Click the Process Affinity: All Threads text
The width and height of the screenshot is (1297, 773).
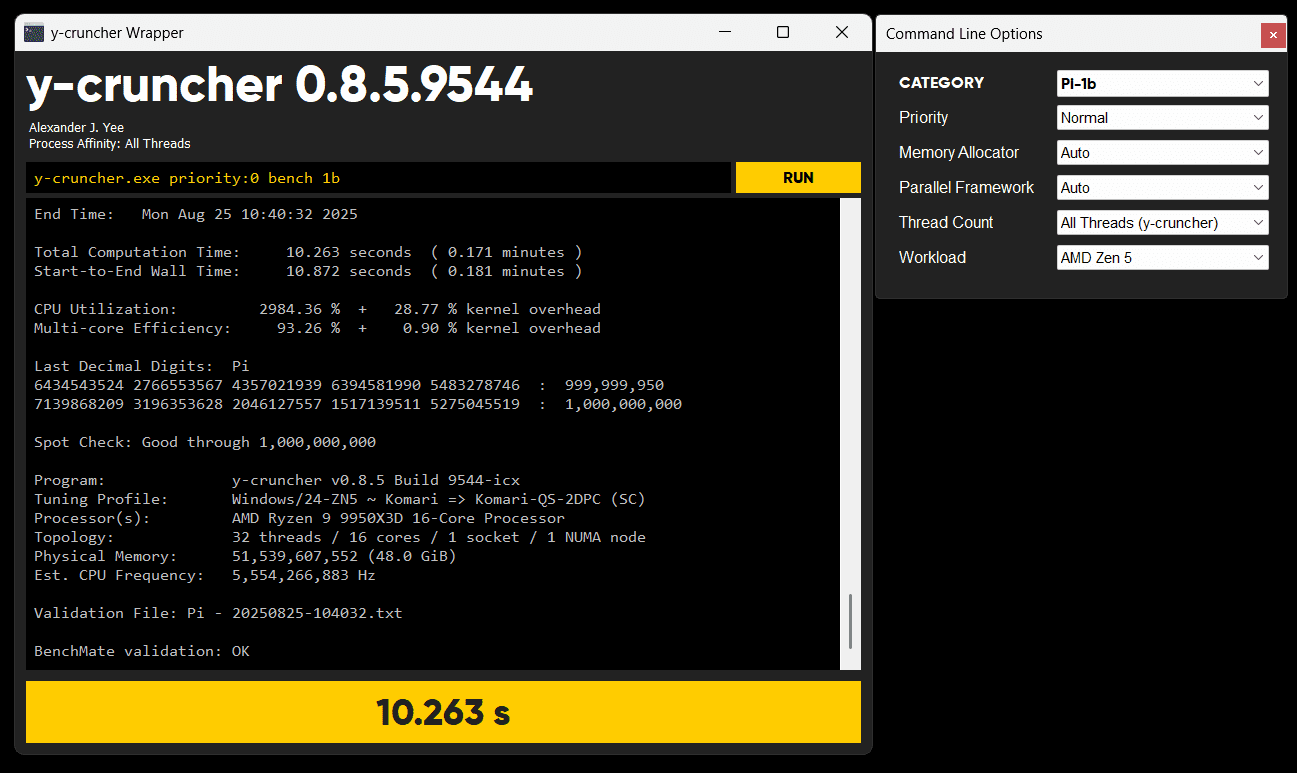110,144
